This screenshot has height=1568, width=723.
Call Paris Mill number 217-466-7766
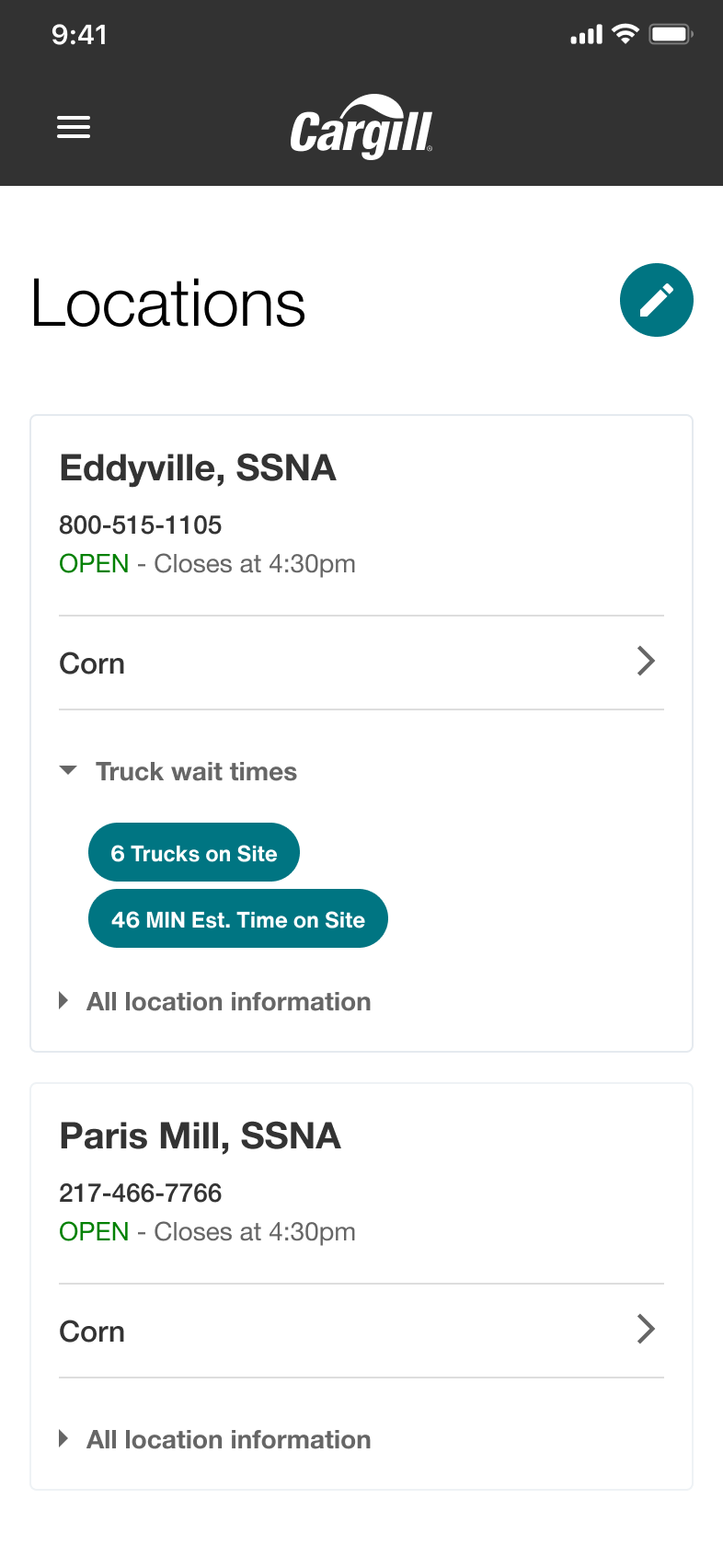tap(141, 1193)
